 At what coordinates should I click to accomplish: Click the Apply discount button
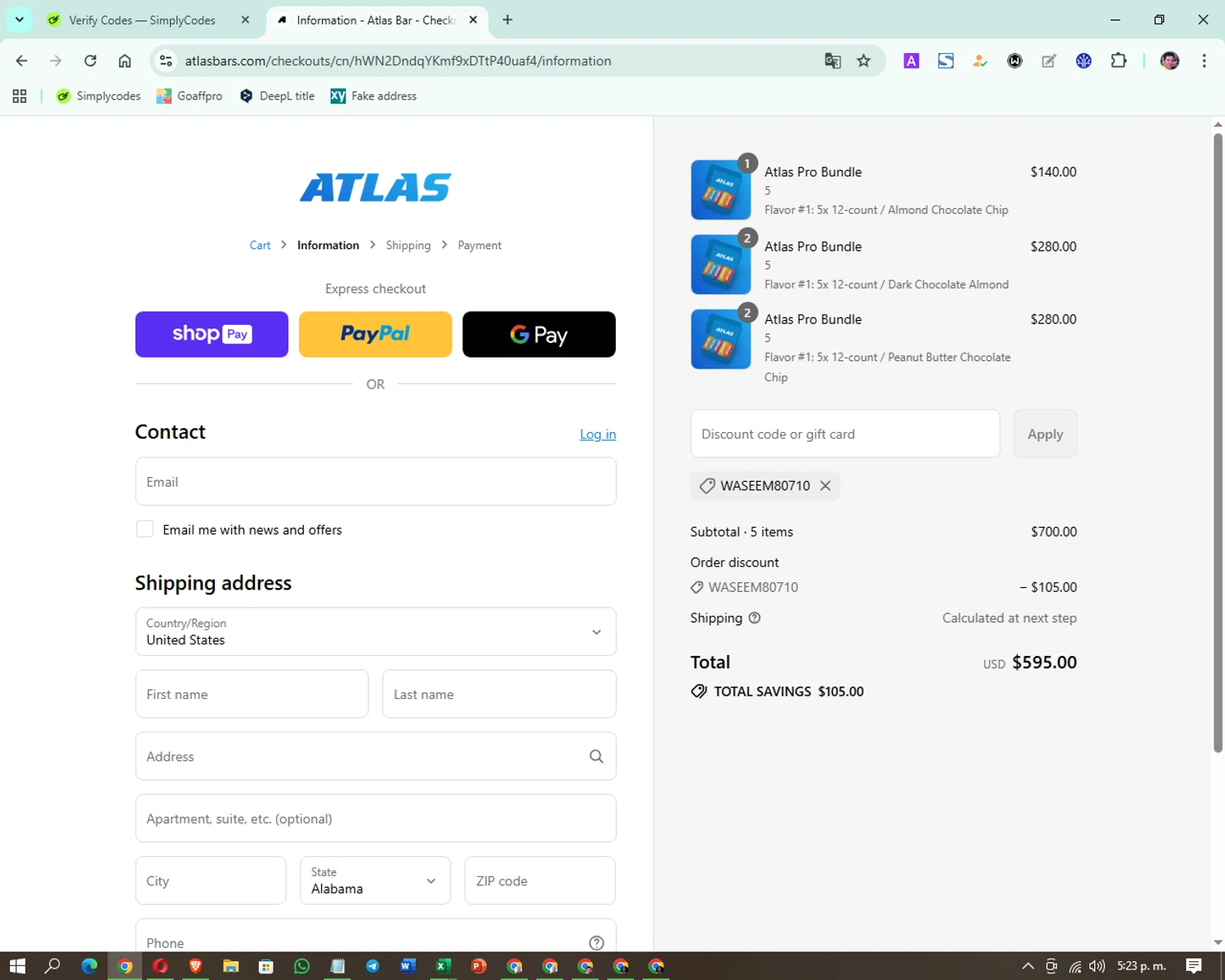pyautogui.click(x=1045, y=434)
